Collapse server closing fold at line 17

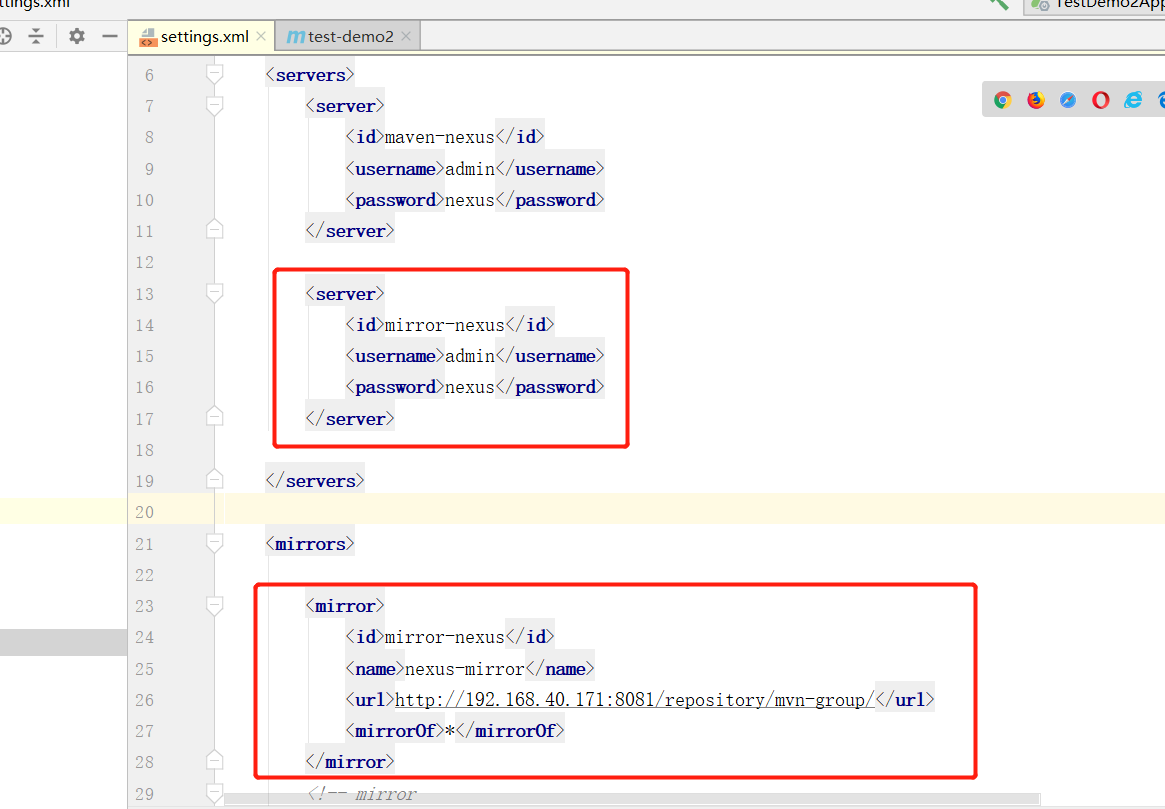(x=214, y=417)
